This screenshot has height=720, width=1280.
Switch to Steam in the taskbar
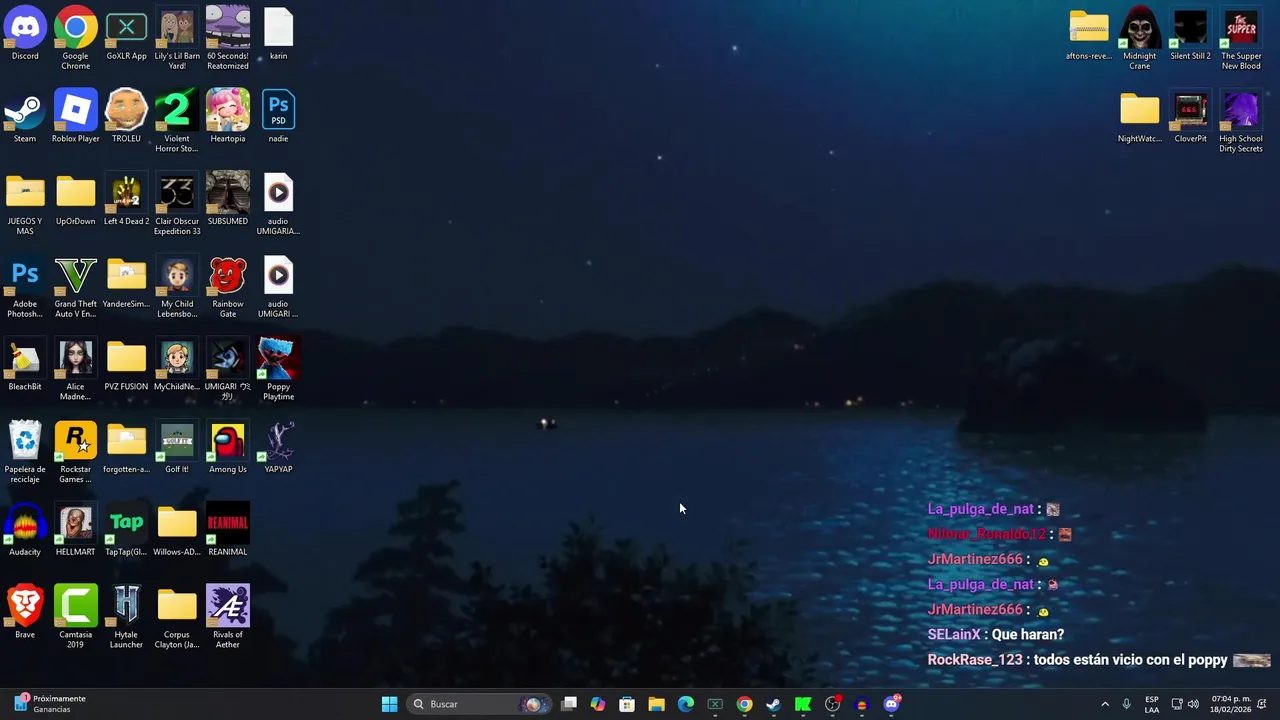(773, 704)
